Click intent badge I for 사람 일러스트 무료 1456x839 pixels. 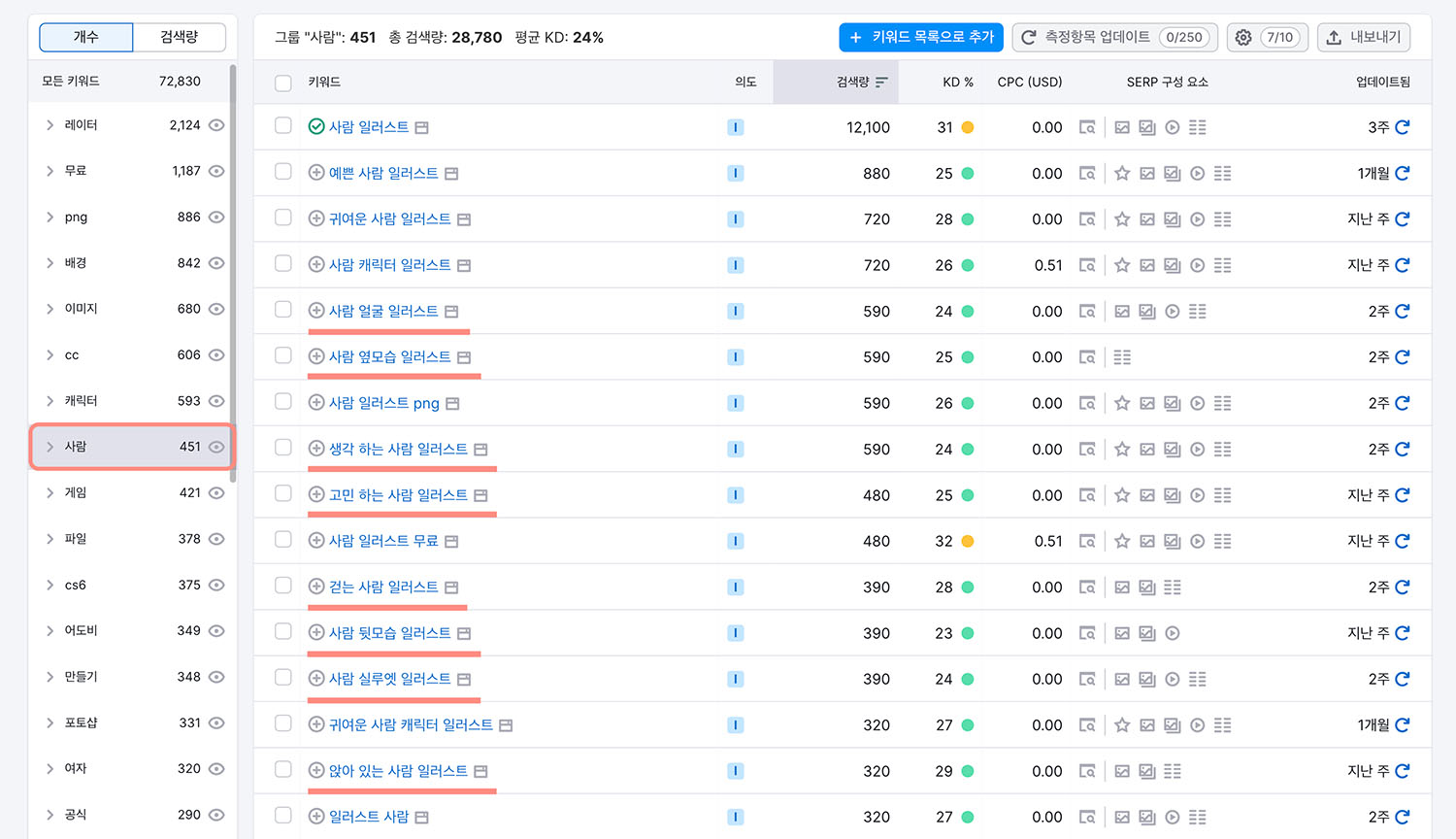[x=736, y=541]
